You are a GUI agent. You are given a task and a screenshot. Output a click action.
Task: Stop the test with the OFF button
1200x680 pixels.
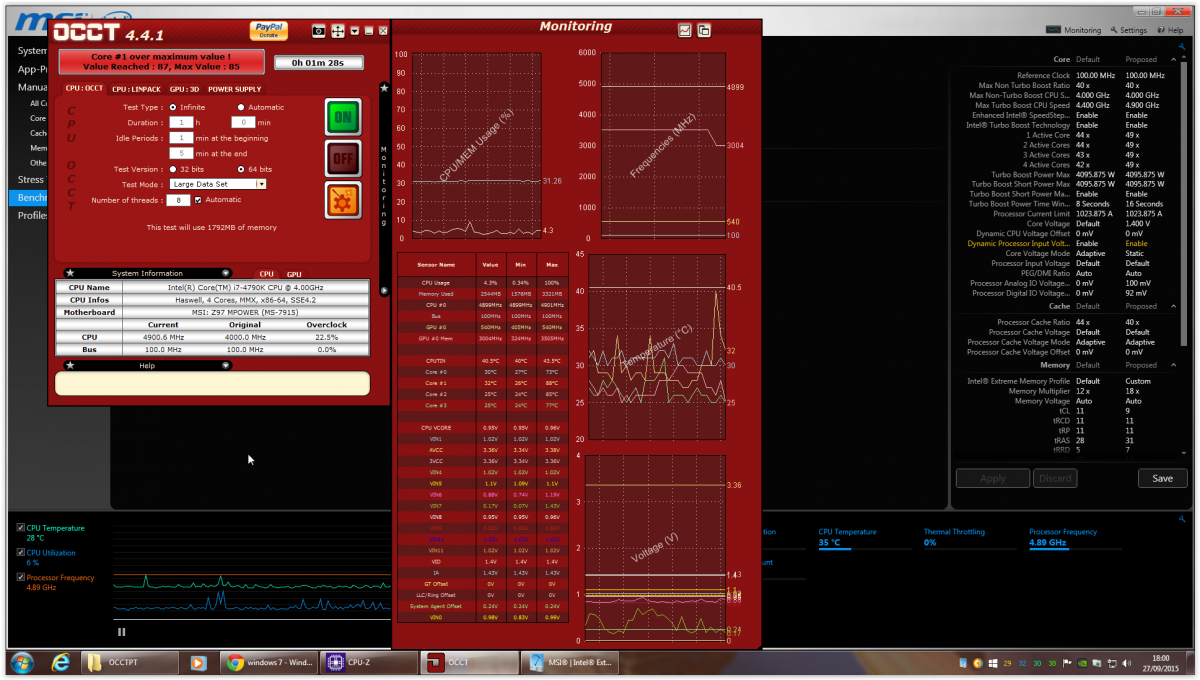click(x=343, y=159)
